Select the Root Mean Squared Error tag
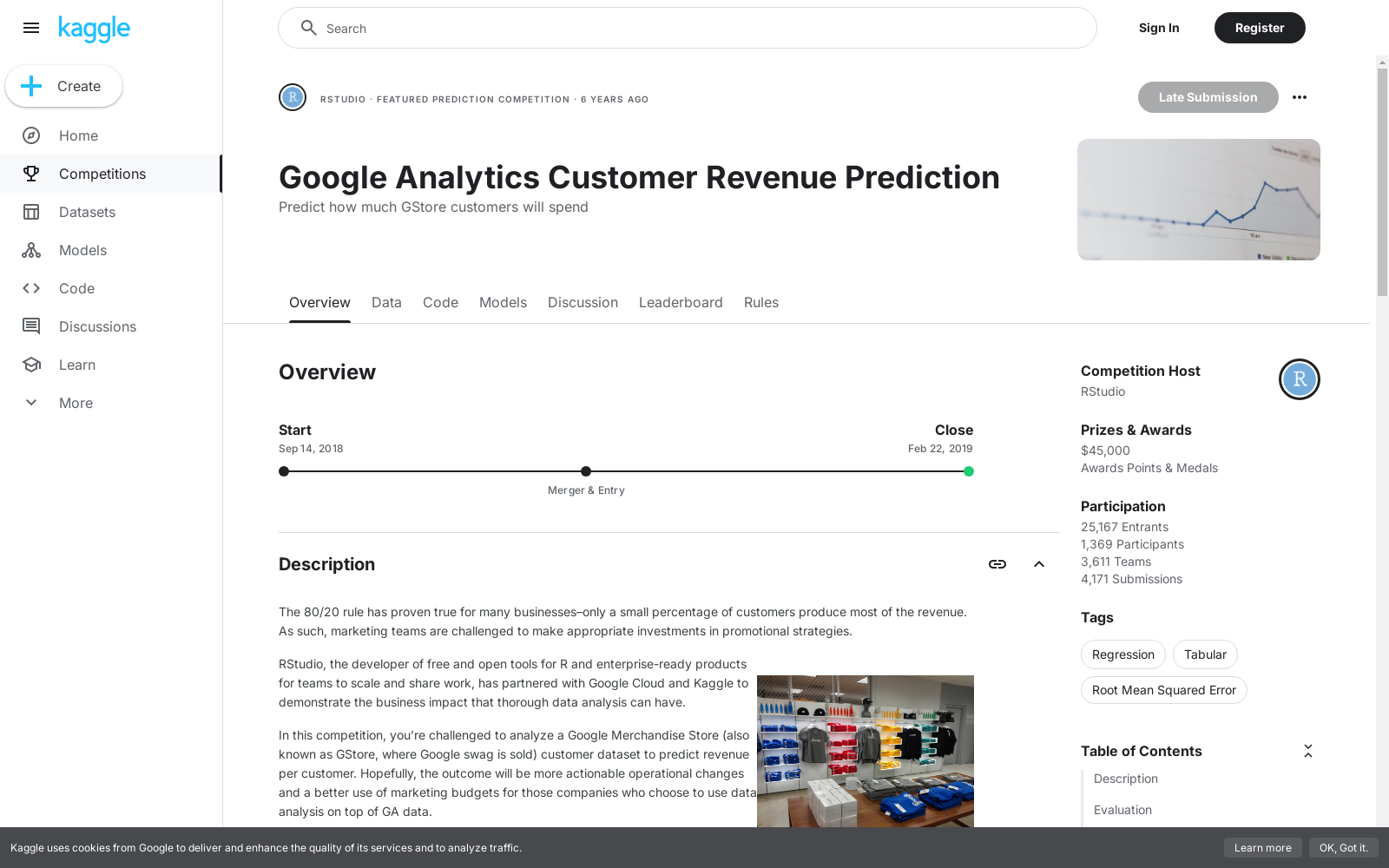Screen dimensions: 1389x868 [1163, 690]
